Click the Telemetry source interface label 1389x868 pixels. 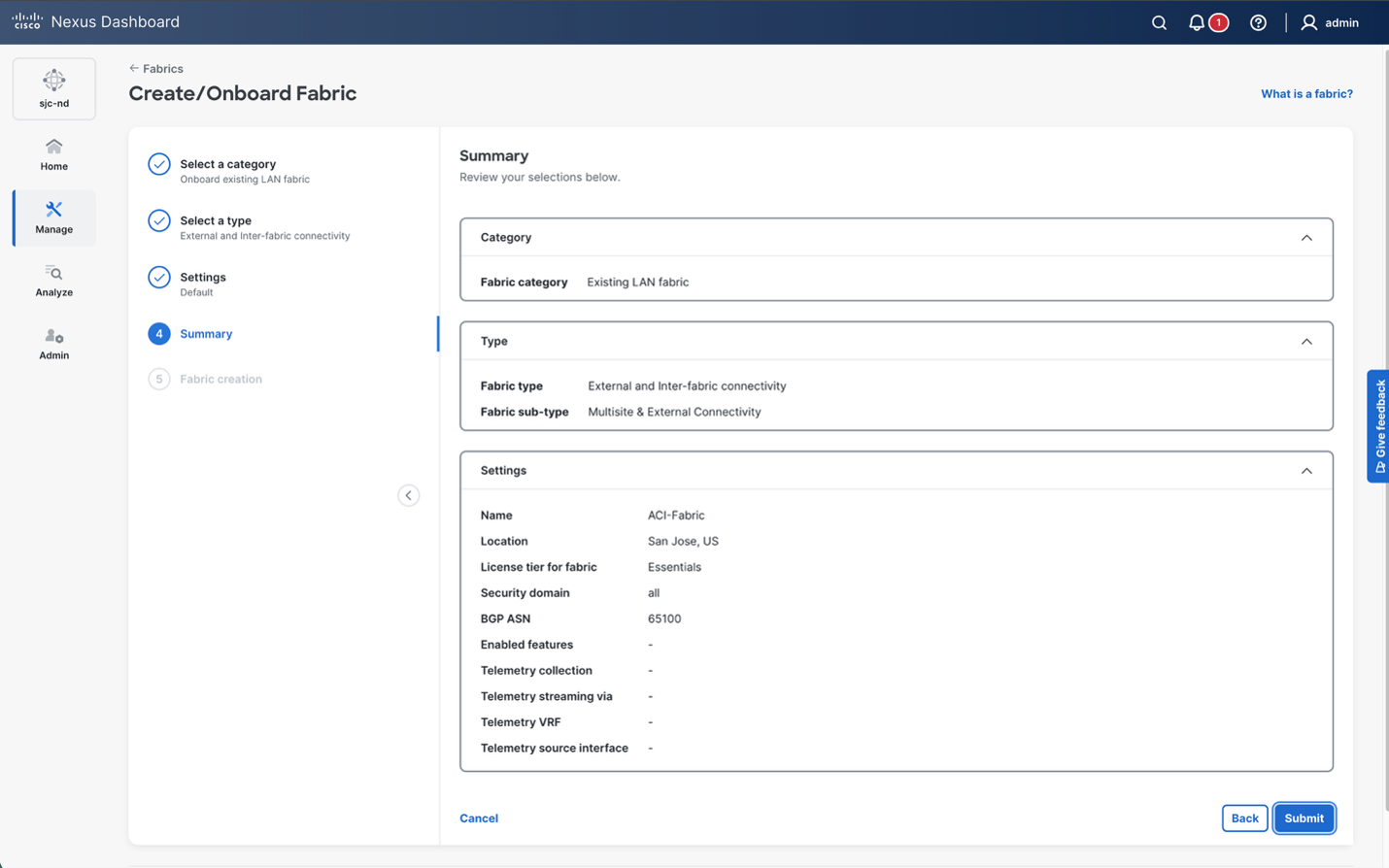(x=555, y=749)
